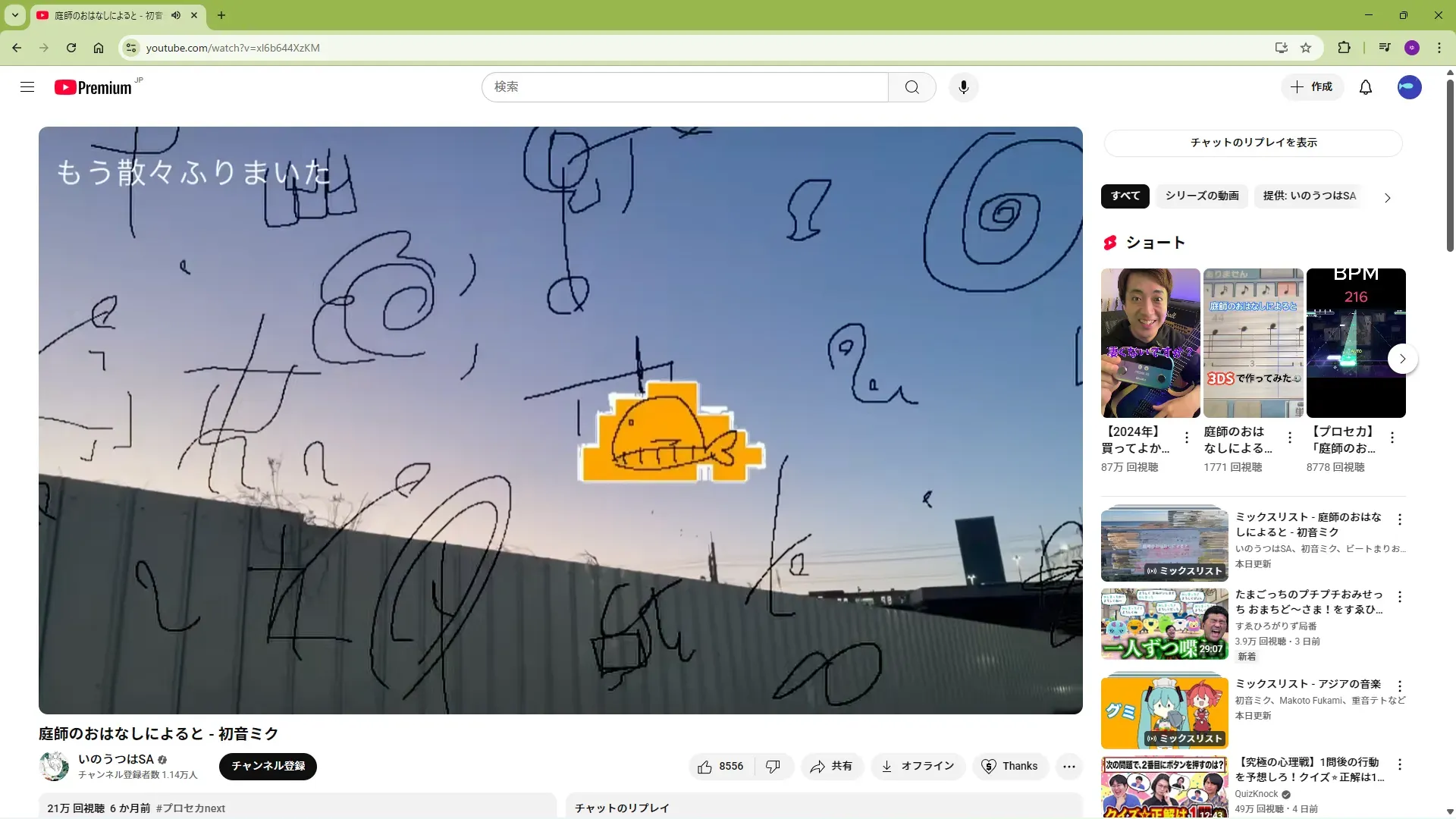Open the hamburger guide menu
This screenshot has width=1456, height=819.
coord(27,87)
